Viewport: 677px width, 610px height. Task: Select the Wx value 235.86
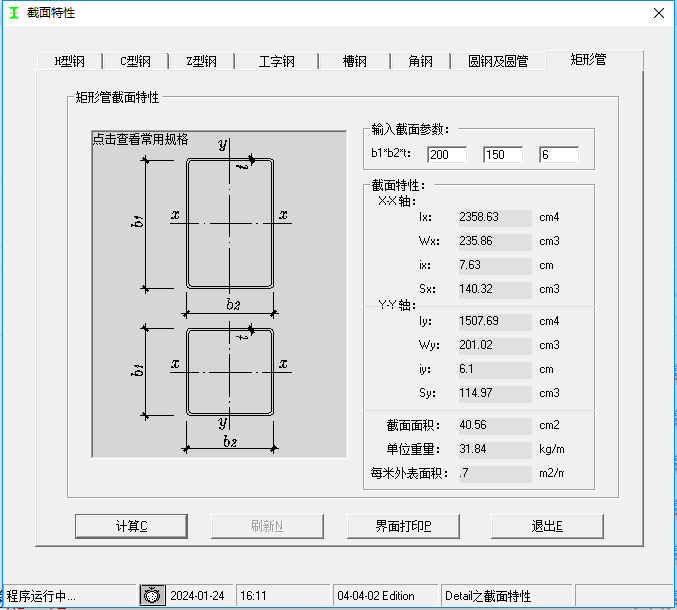click(495, 241)
